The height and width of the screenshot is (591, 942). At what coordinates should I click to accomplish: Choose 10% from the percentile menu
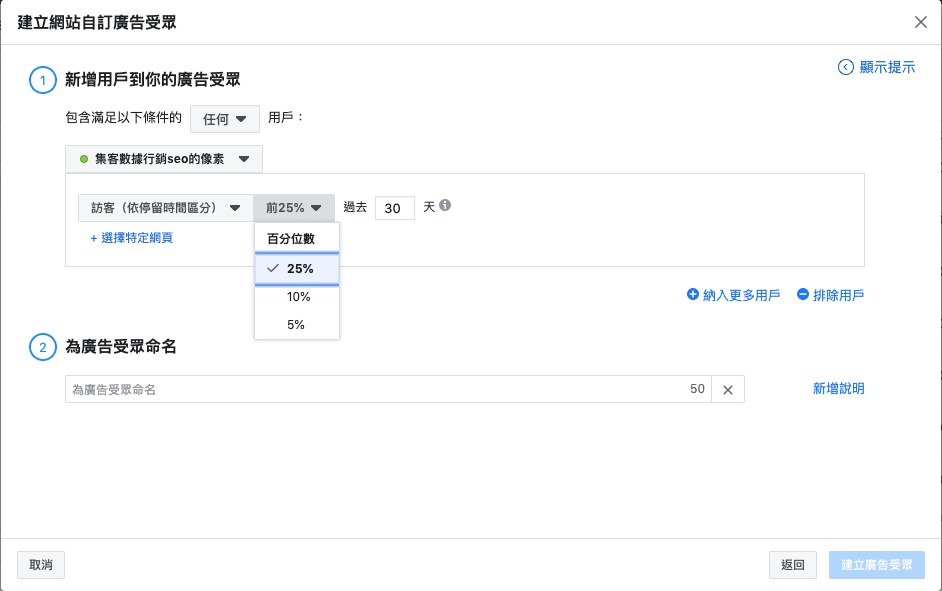(298, 297)
